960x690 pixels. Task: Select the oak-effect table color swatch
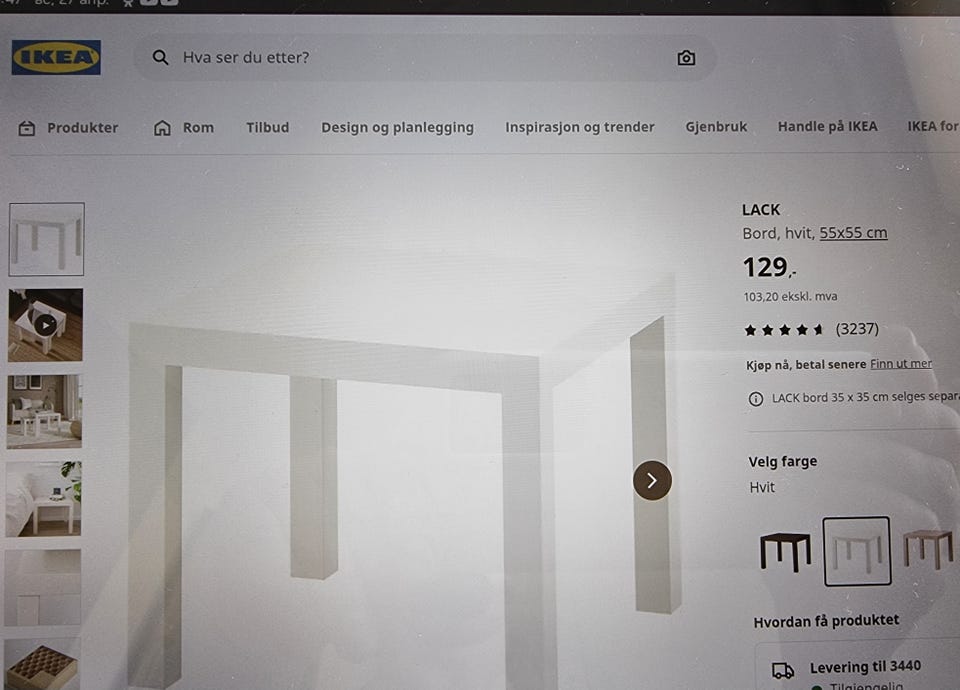(x=928, y=549)
